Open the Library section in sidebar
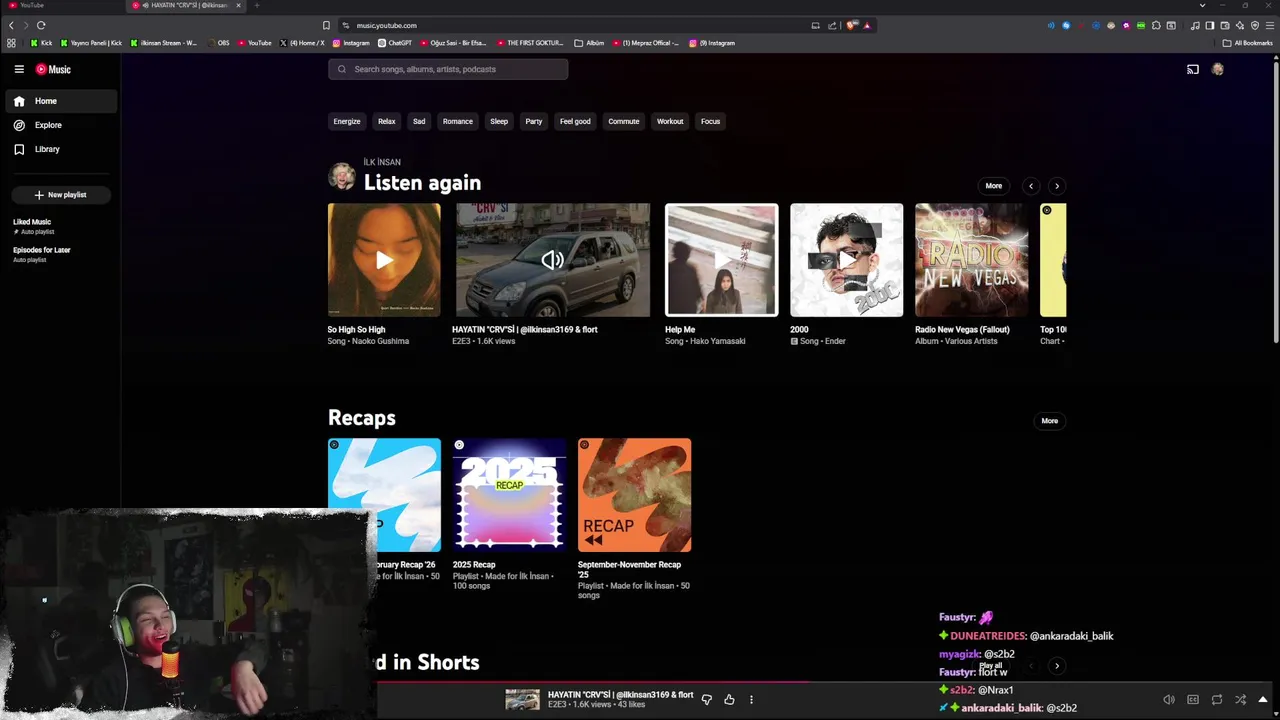The image size is (1280, 720). pos(60,149)
